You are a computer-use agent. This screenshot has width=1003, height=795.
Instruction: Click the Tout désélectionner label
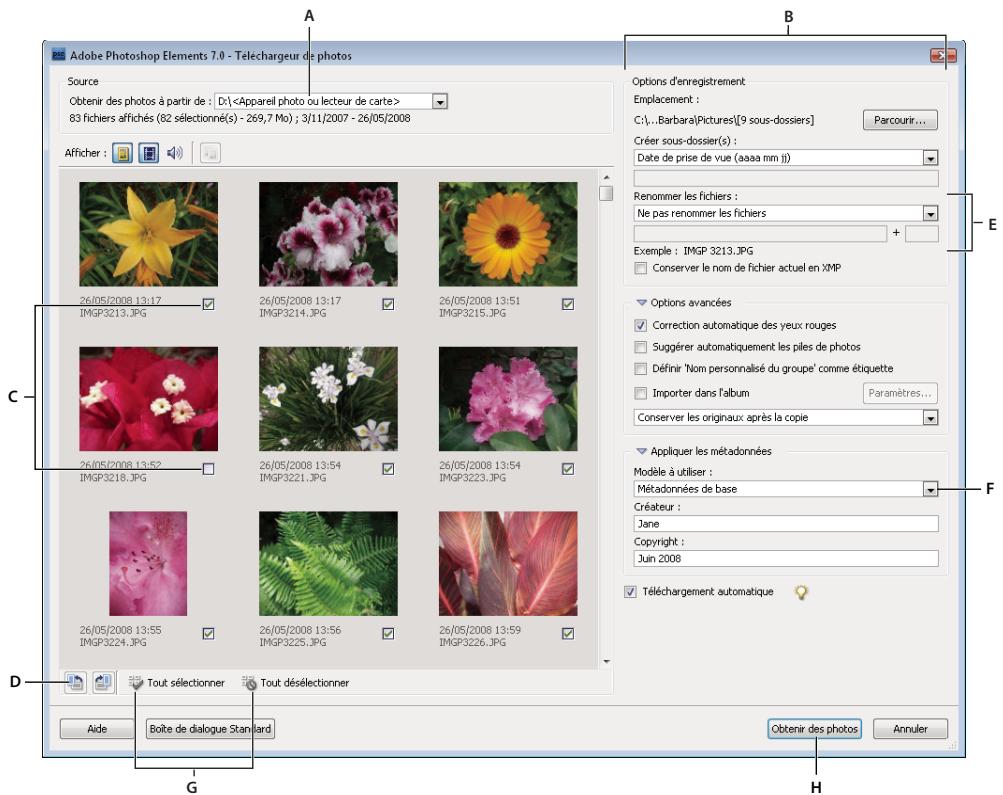click(x=304, y=683)
